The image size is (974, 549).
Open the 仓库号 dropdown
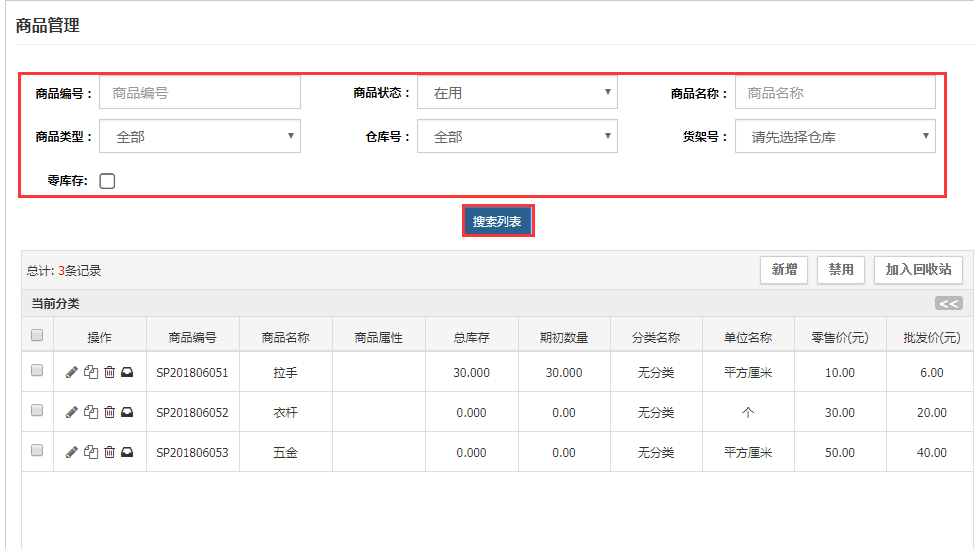pos(517,137)
